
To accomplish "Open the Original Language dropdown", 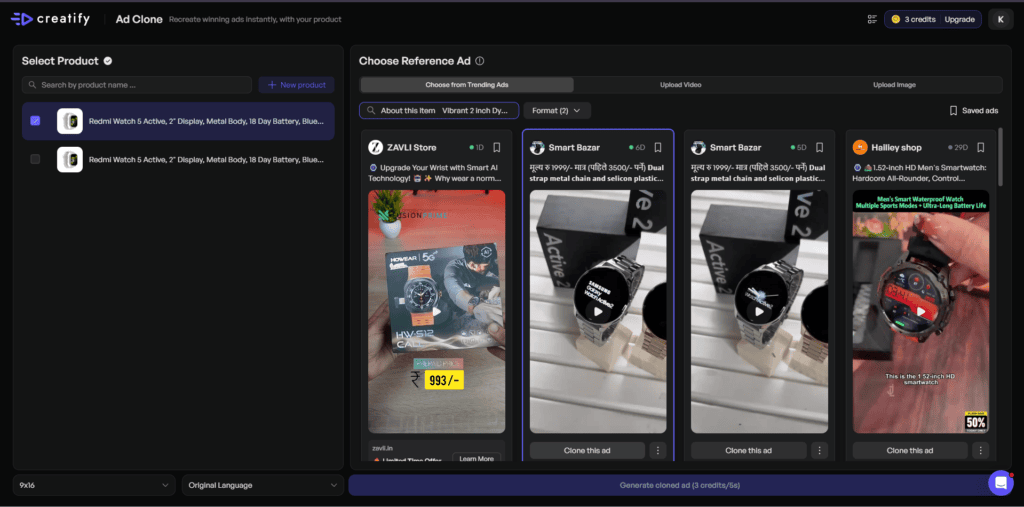I will [263, 485].
